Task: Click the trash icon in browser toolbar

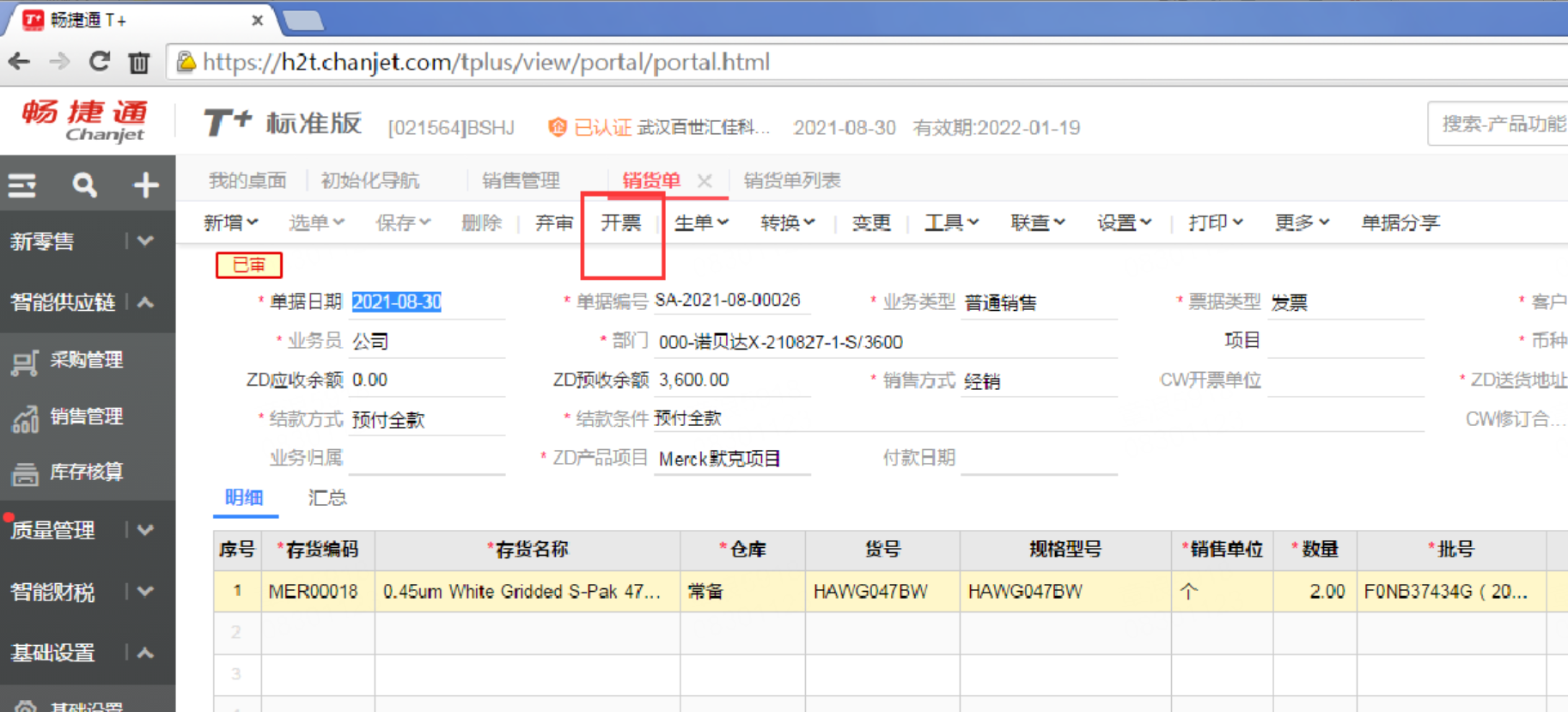Action: (x=139, y=63)
